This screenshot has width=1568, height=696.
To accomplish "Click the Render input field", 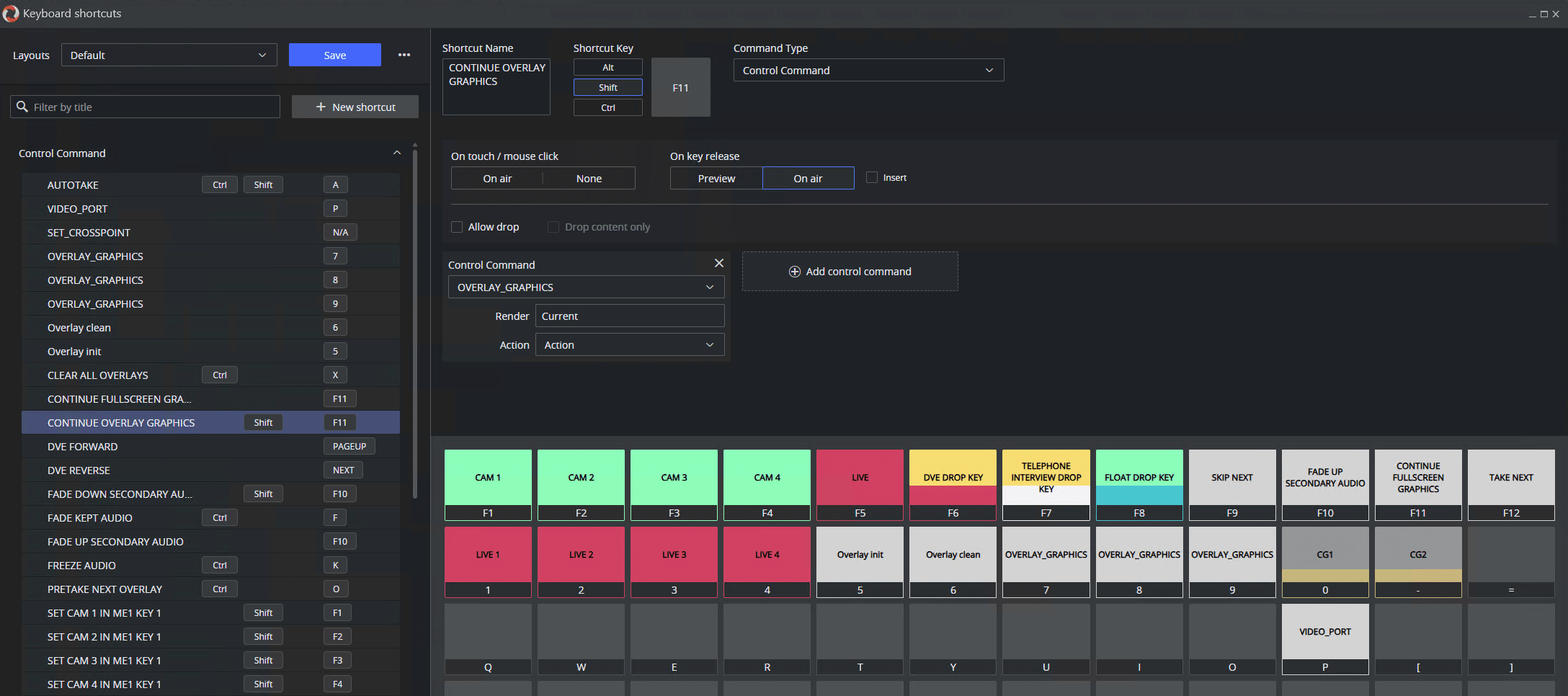I will [629, 316].
